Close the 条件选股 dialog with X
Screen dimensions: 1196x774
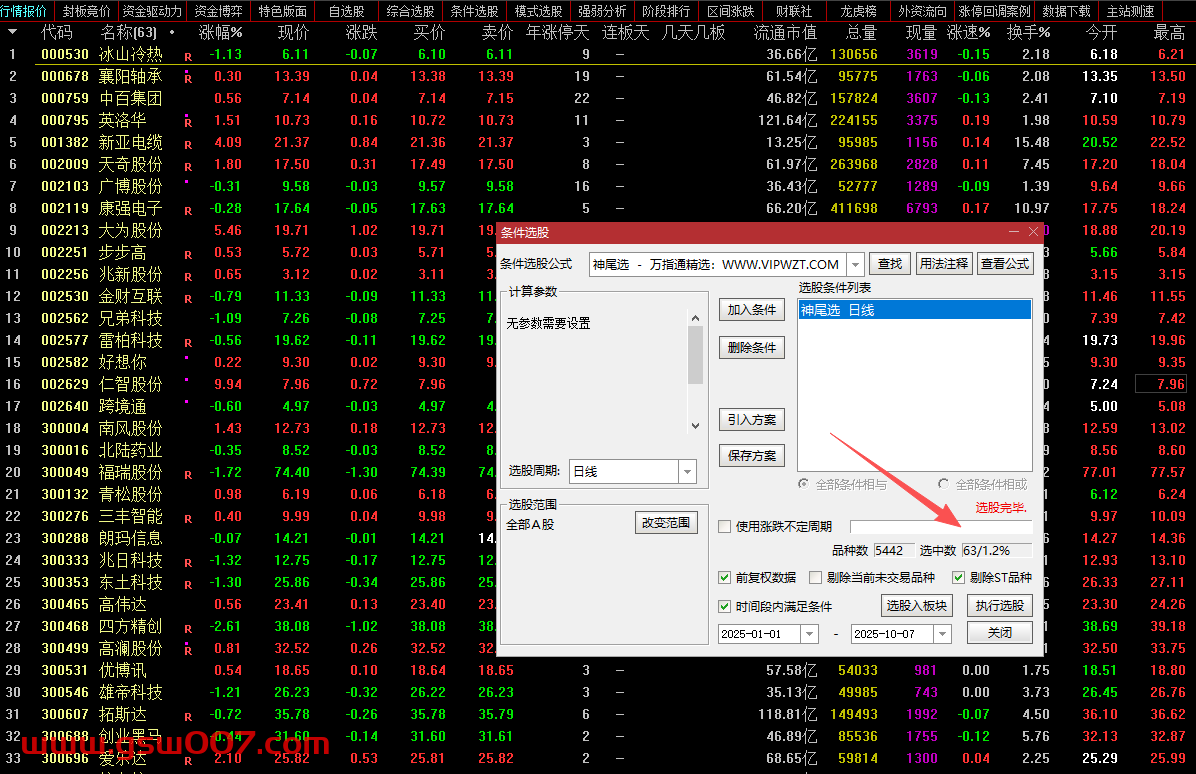pos(1034,232)
